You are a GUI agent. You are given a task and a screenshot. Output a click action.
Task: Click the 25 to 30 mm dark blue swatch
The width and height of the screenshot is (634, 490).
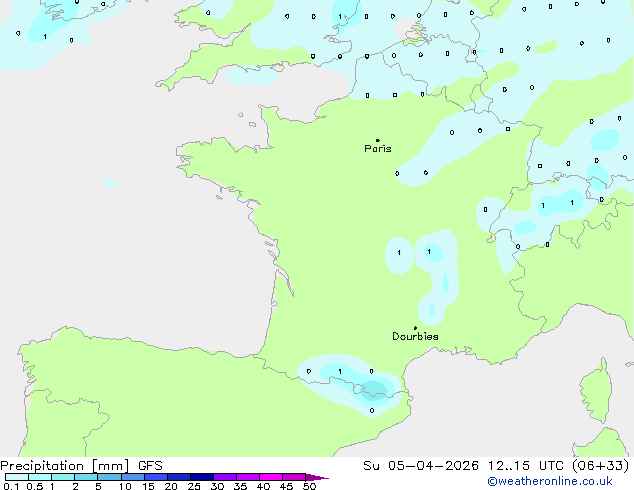coord(202,477)
